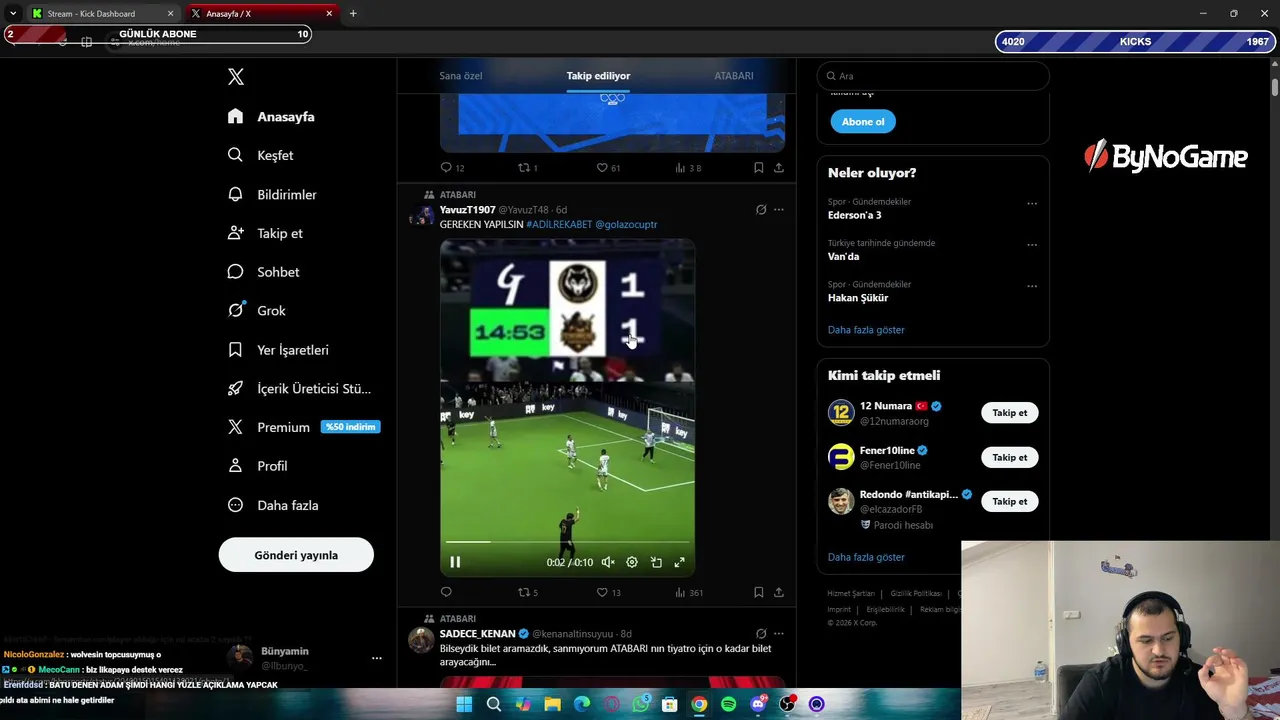1280x720 pixels.
Task: Repost YavuzT1907 post with 5 reposts
Action: pos(527,592)
